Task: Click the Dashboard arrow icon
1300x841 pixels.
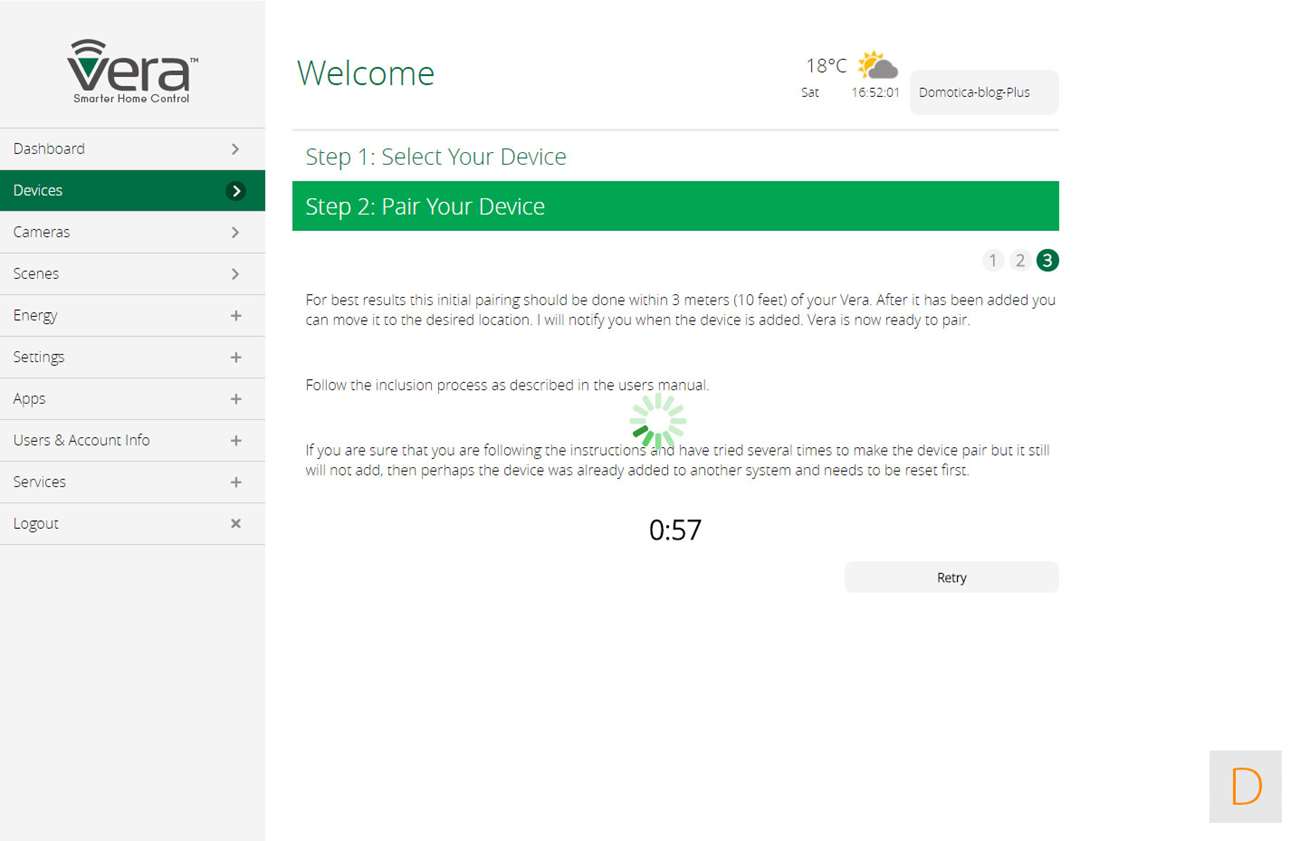Action: click(x=236, y=149)
